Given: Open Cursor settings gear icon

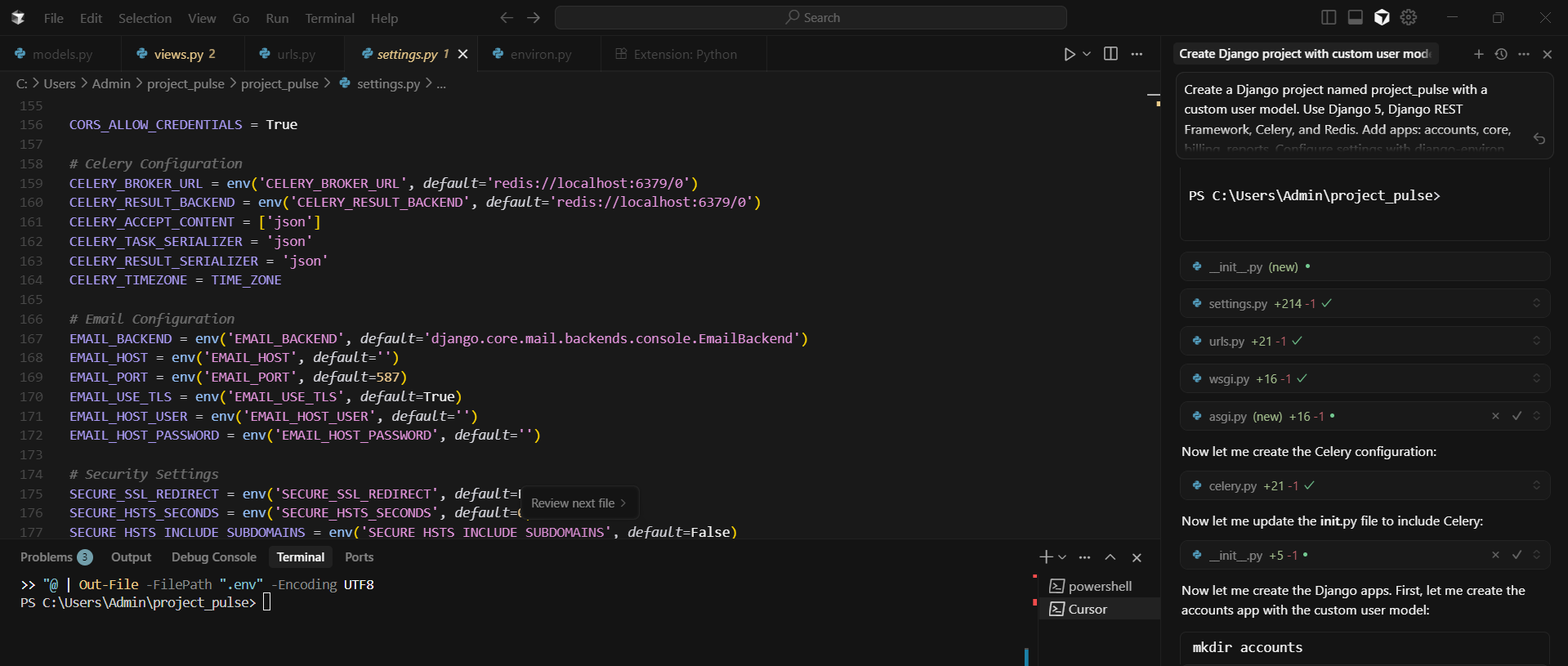Looking at the screenshot, I should pyautogui.click(x=1409, y=17).
